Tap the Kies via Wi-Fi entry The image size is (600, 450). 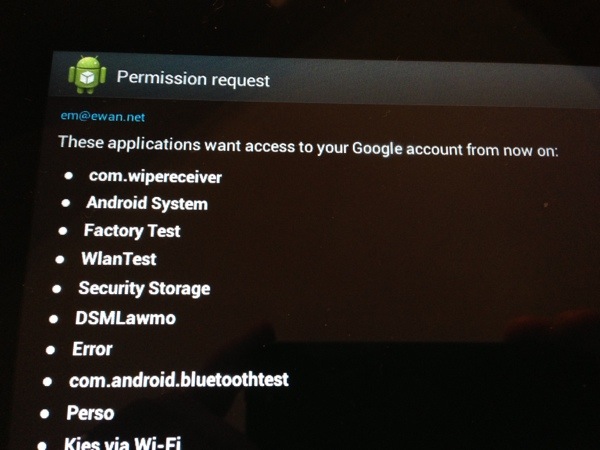[x=122, y=442]
